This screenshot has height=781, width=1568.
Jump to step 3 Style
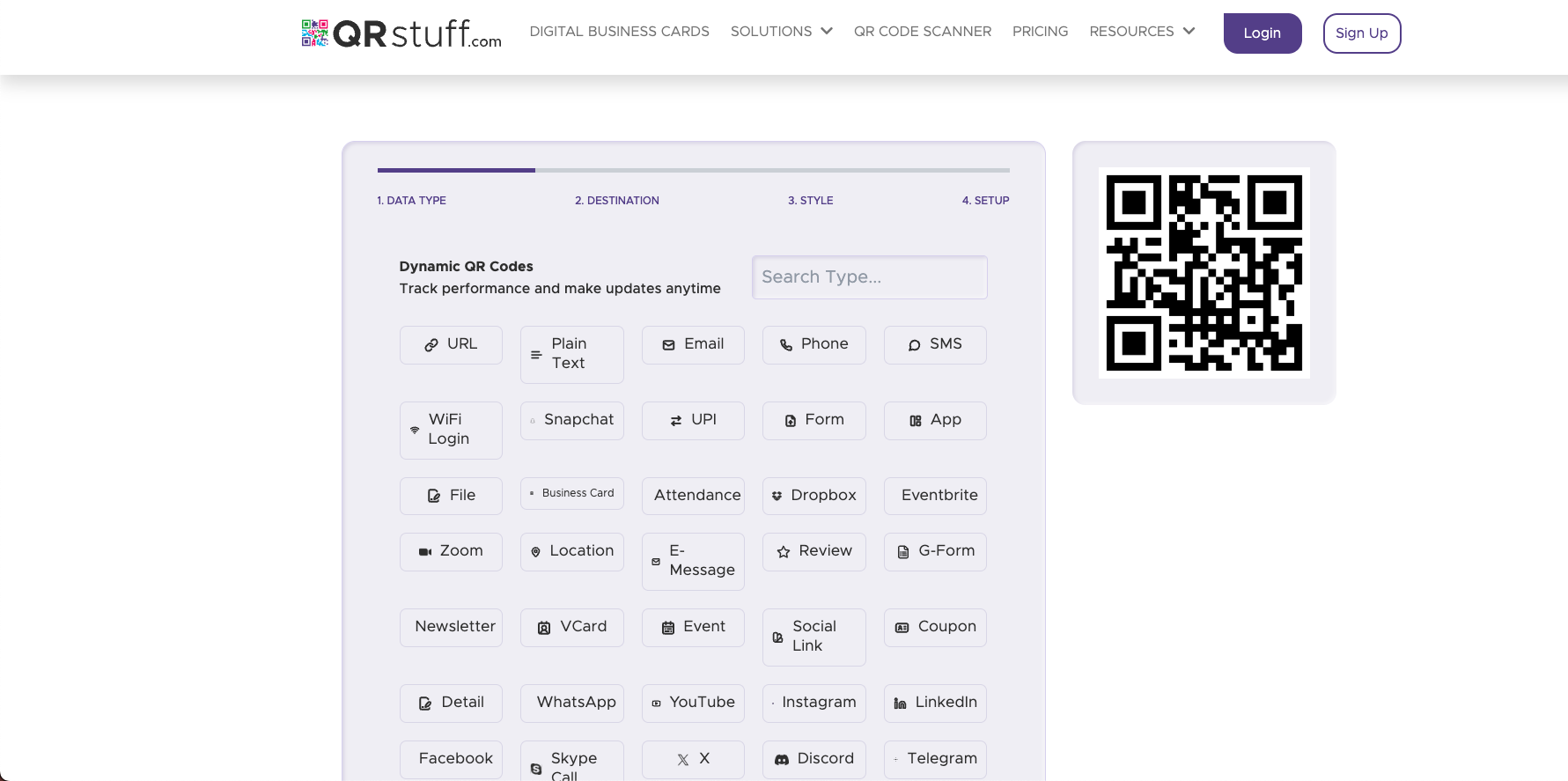811,201
